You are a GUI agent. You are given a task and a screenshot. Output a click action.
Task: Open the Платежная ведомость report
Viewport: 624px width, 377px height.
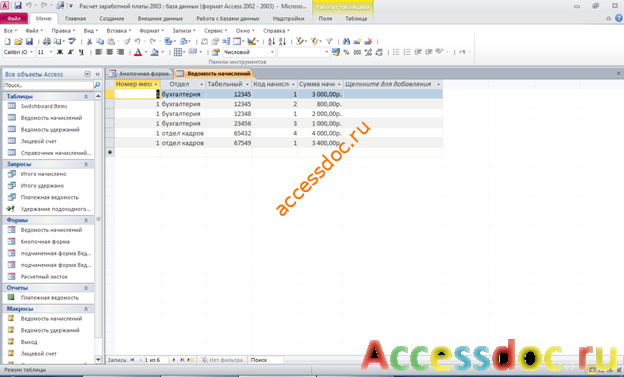click(49, 298)
